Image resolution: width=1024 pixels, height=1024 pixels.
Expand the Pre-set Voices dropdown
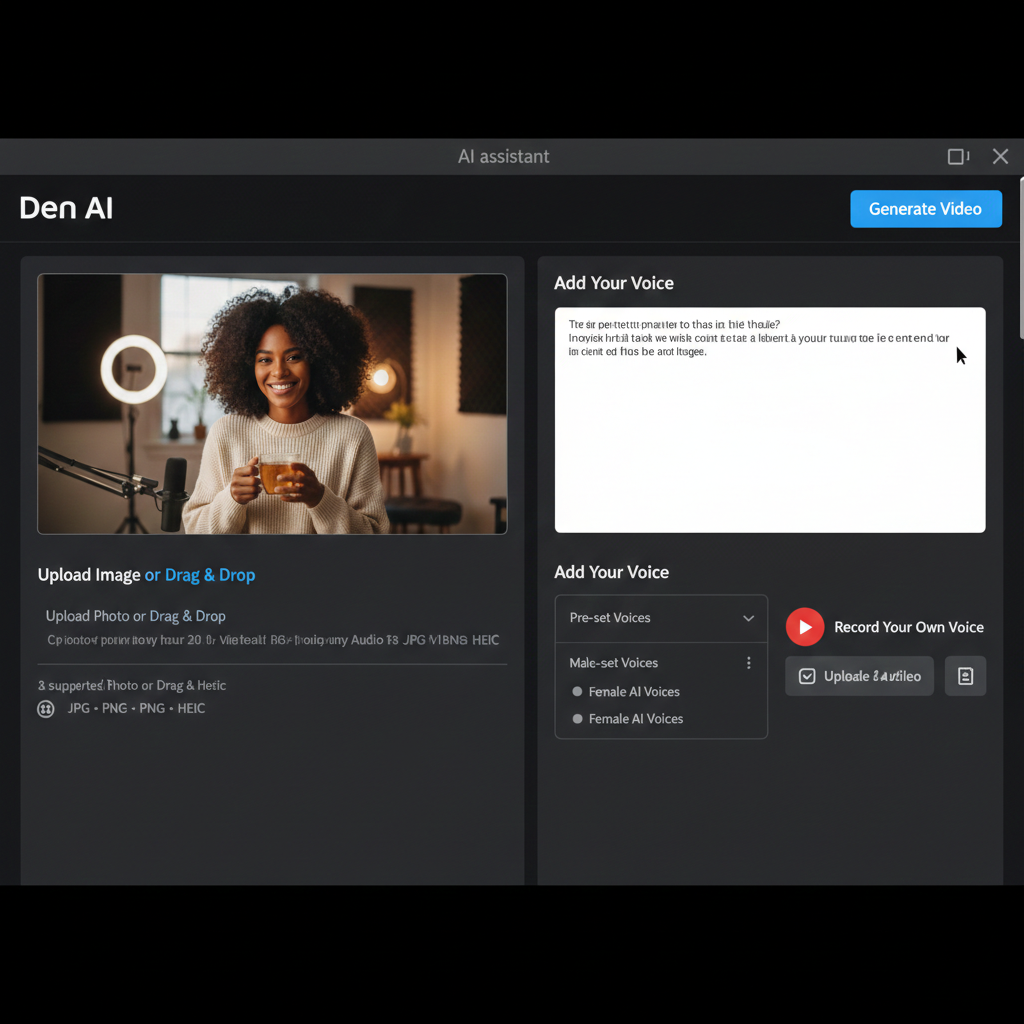pyautogui.click(x=660, y=618)
